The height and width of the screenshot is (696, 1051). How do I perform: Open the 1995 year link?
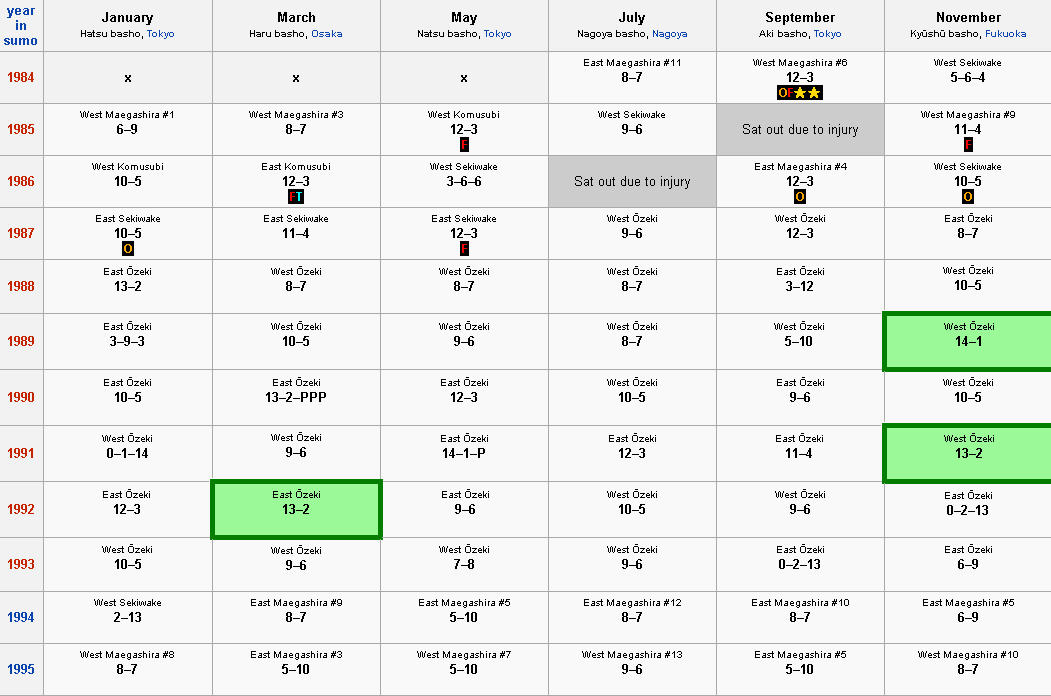click(x=20, y=669)
